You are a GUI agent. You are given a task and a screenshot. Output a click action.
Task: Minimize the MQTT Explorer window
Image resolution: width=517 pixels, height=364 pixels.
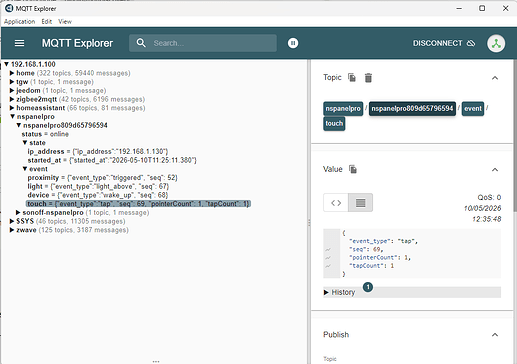[459, 8]
